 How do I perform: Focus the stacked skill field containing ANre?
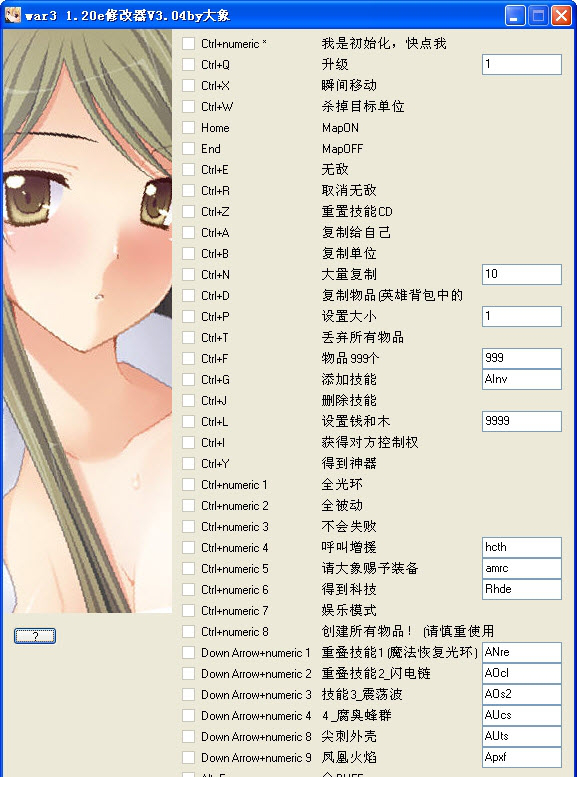[522, 652]
